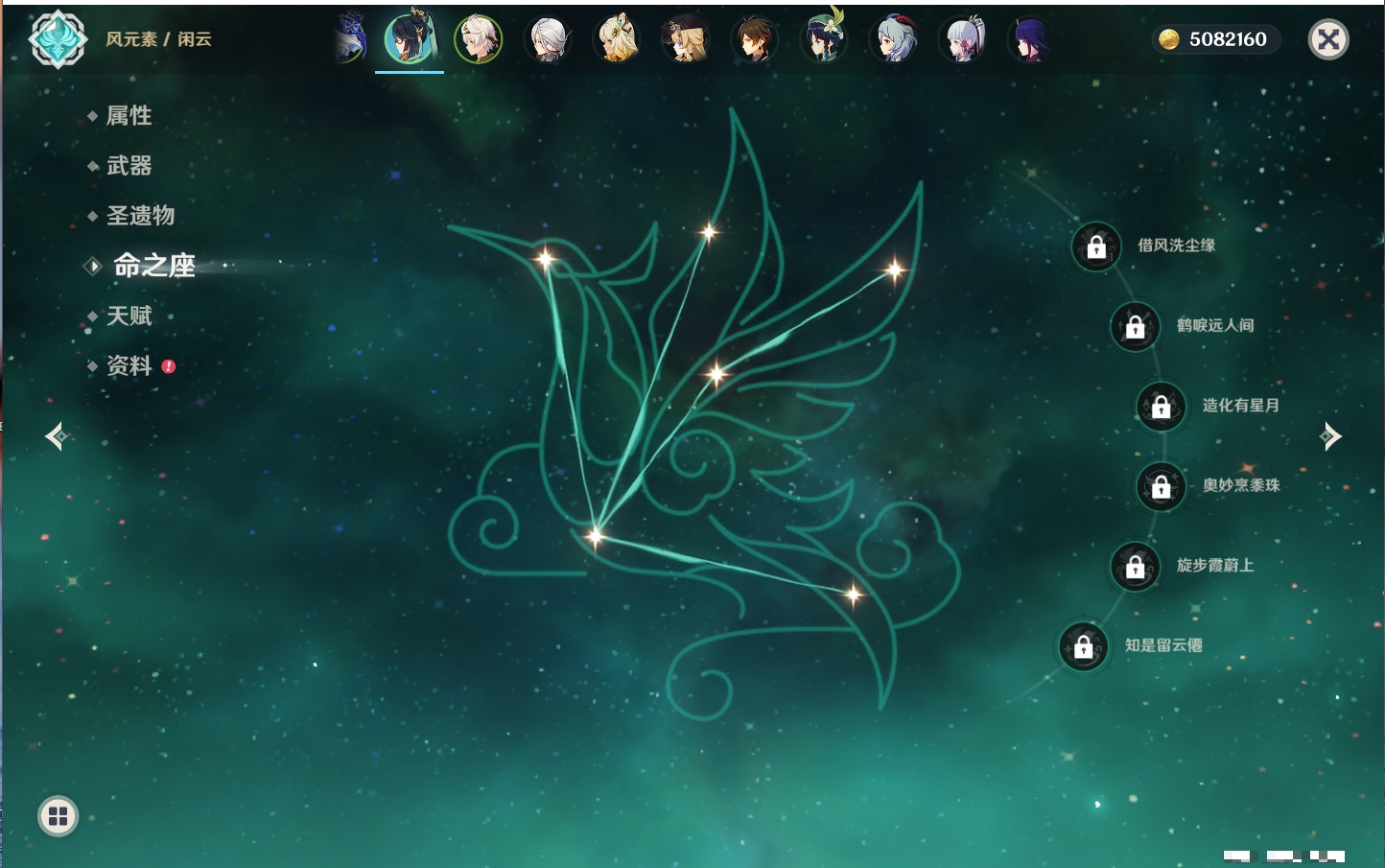
Task: Select the highlighted Xianyun portrait
Action: coord(410,39)
